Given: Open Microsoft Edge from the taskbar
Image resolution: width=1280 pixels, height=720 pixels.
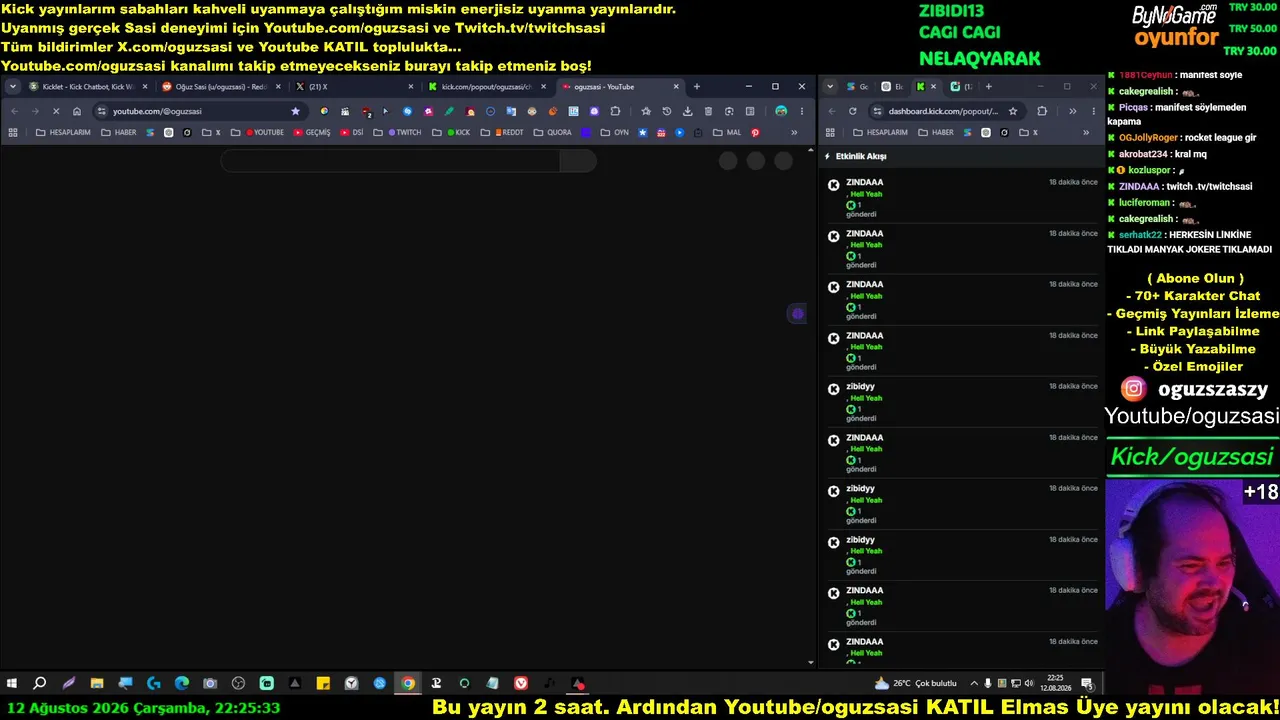Looking at the screenshot, I should click(182, 683).
